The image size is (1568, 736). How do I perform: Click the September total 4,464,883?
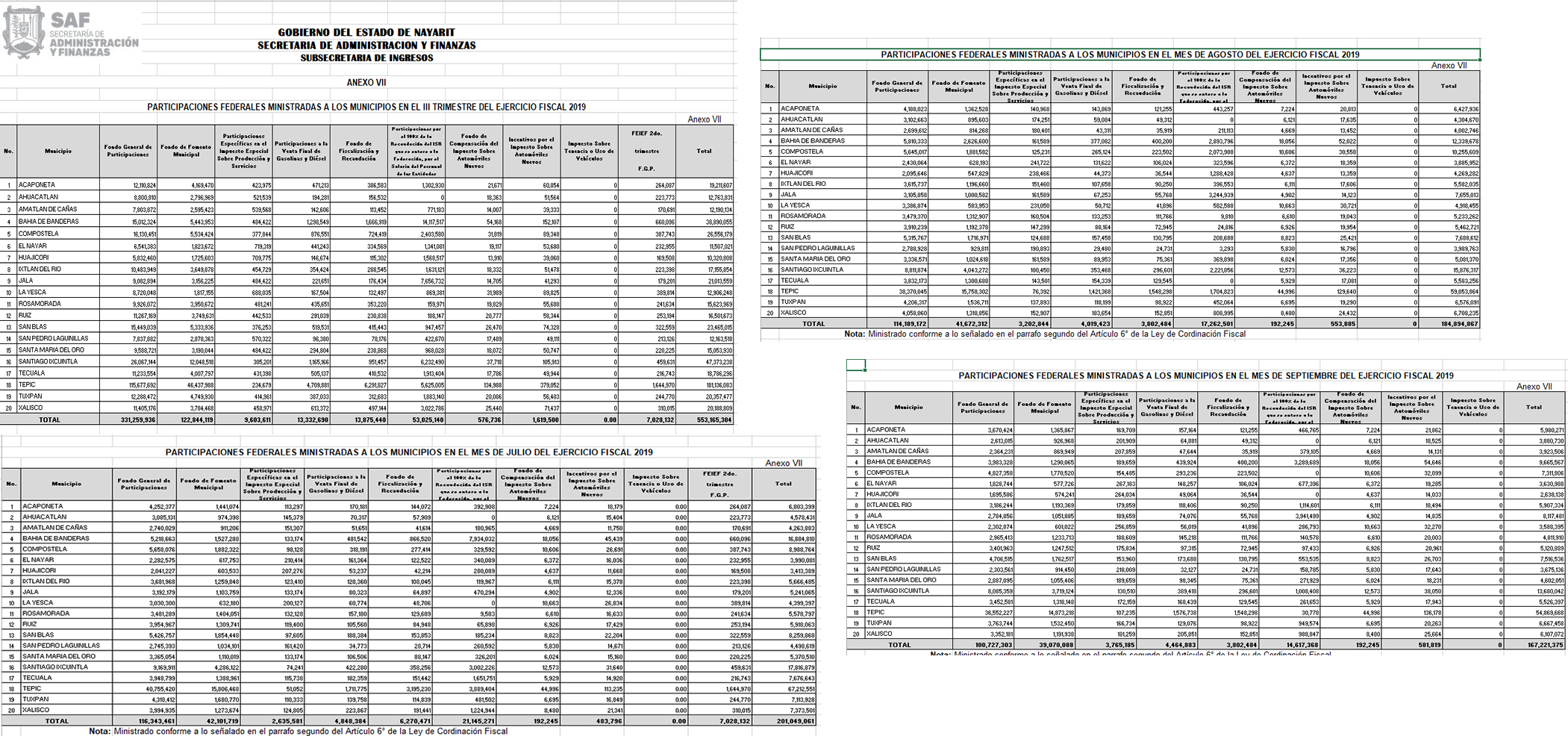1167,645
